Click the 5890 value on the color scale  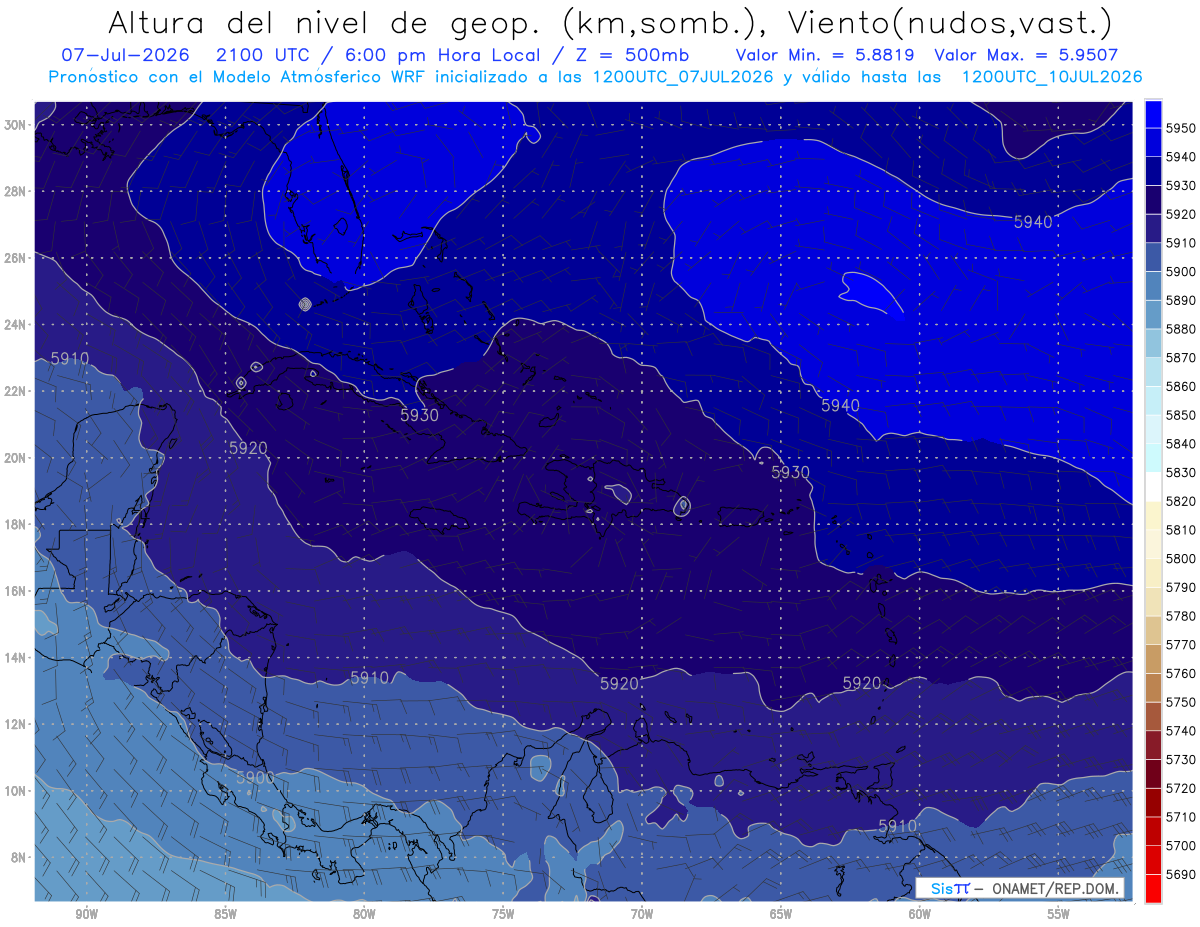[1181, 300]
